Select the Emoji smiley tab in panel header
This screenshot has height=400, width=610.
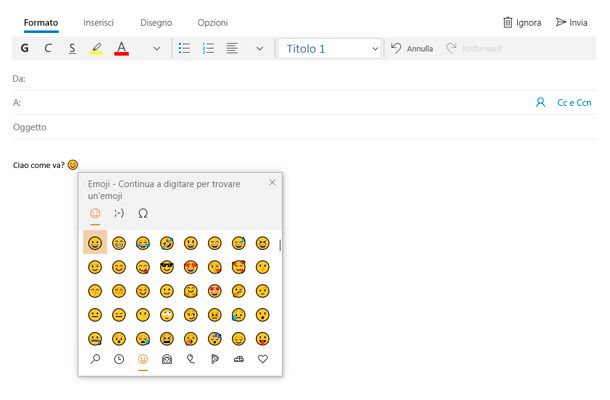coord(95,213)
